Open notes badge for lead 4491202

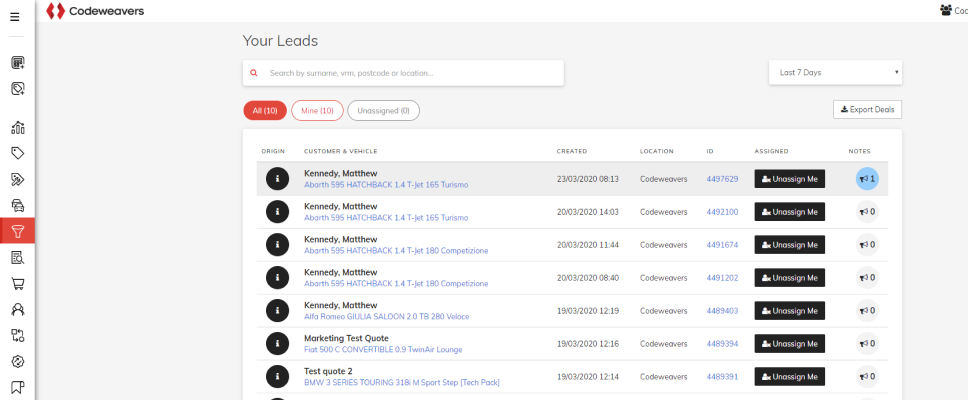point(867,278)
